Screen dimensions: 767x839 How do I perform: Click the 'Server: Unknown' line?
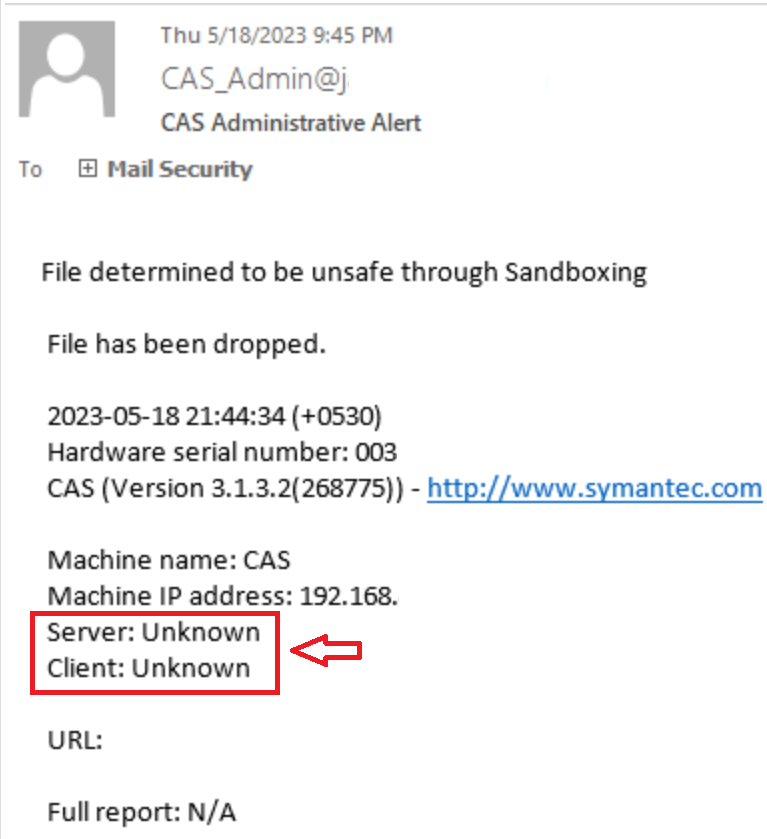pos(154,632)
